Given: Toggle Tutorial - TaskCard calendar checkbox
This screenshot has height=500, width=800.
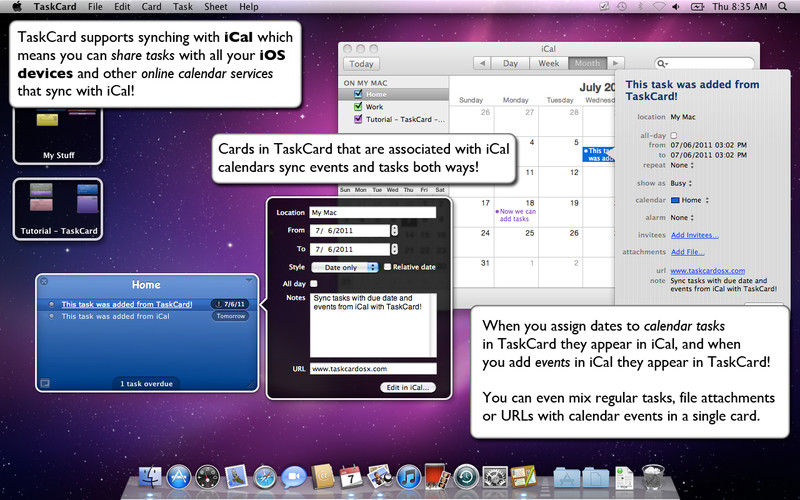Looking at the screenshot, I should pyautogui.click(x=358, y=119).
